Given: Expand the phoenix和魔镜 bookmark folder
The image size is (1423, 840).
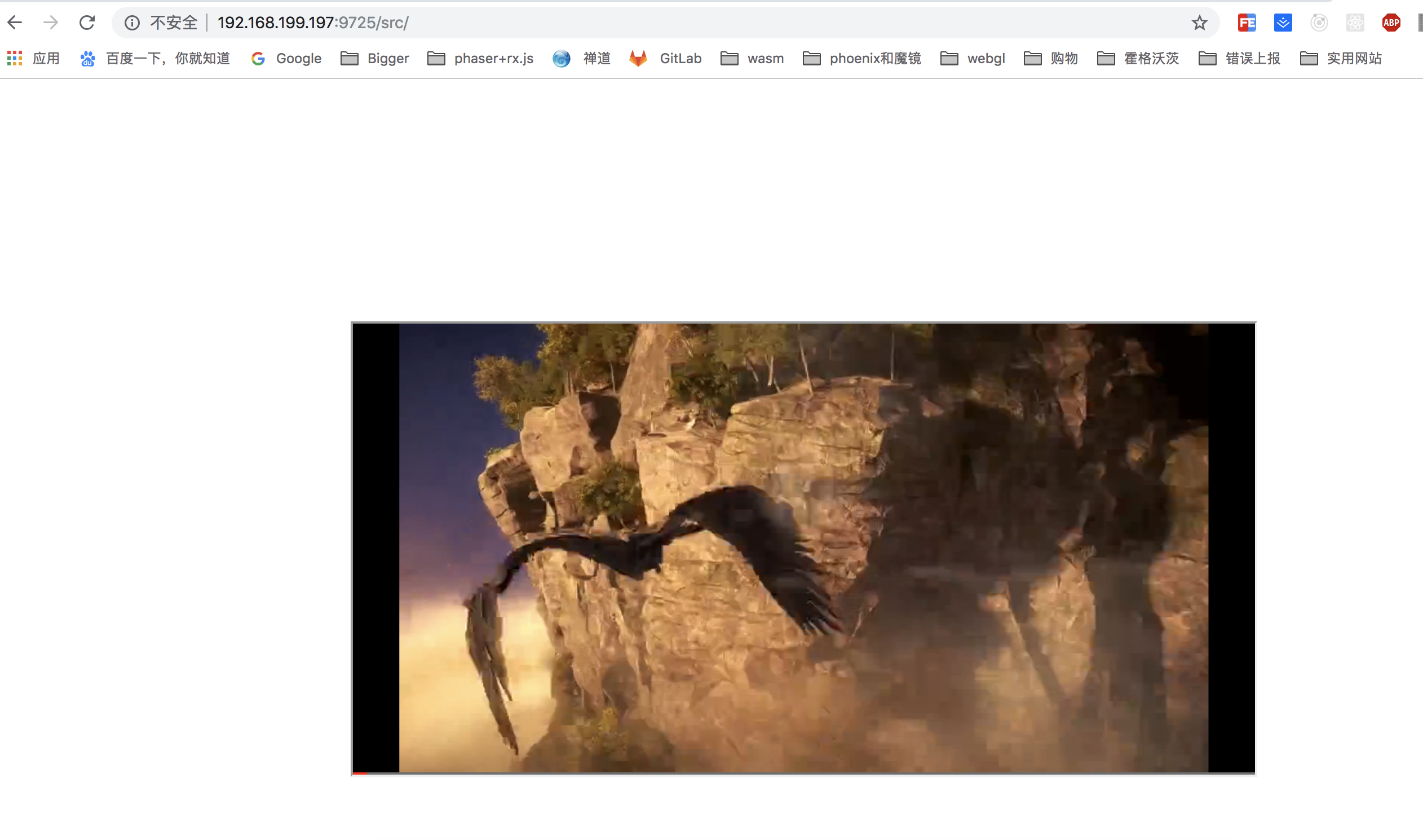Looking at the screenshot, I should point(861,58).
